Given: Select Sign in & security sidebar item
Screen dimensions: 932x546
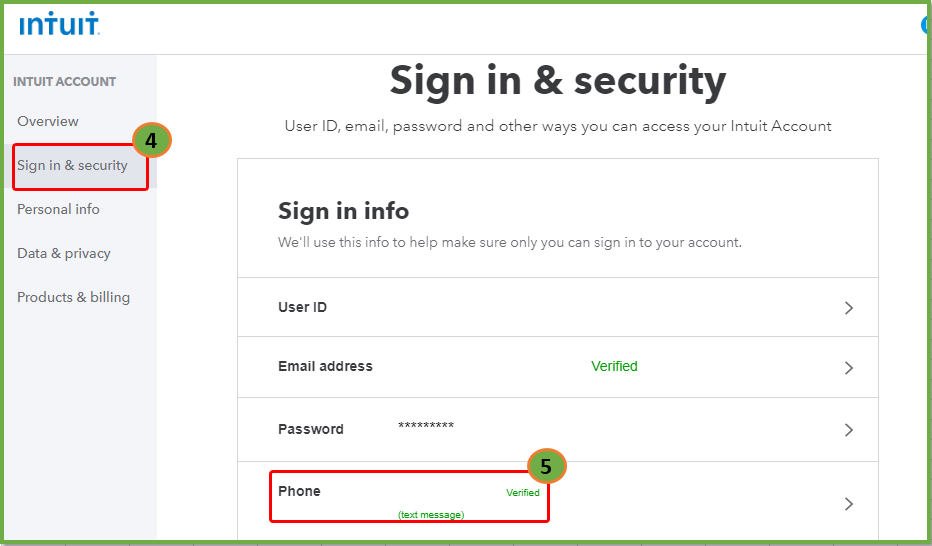Looking at the screenshot, I should 72,165.
